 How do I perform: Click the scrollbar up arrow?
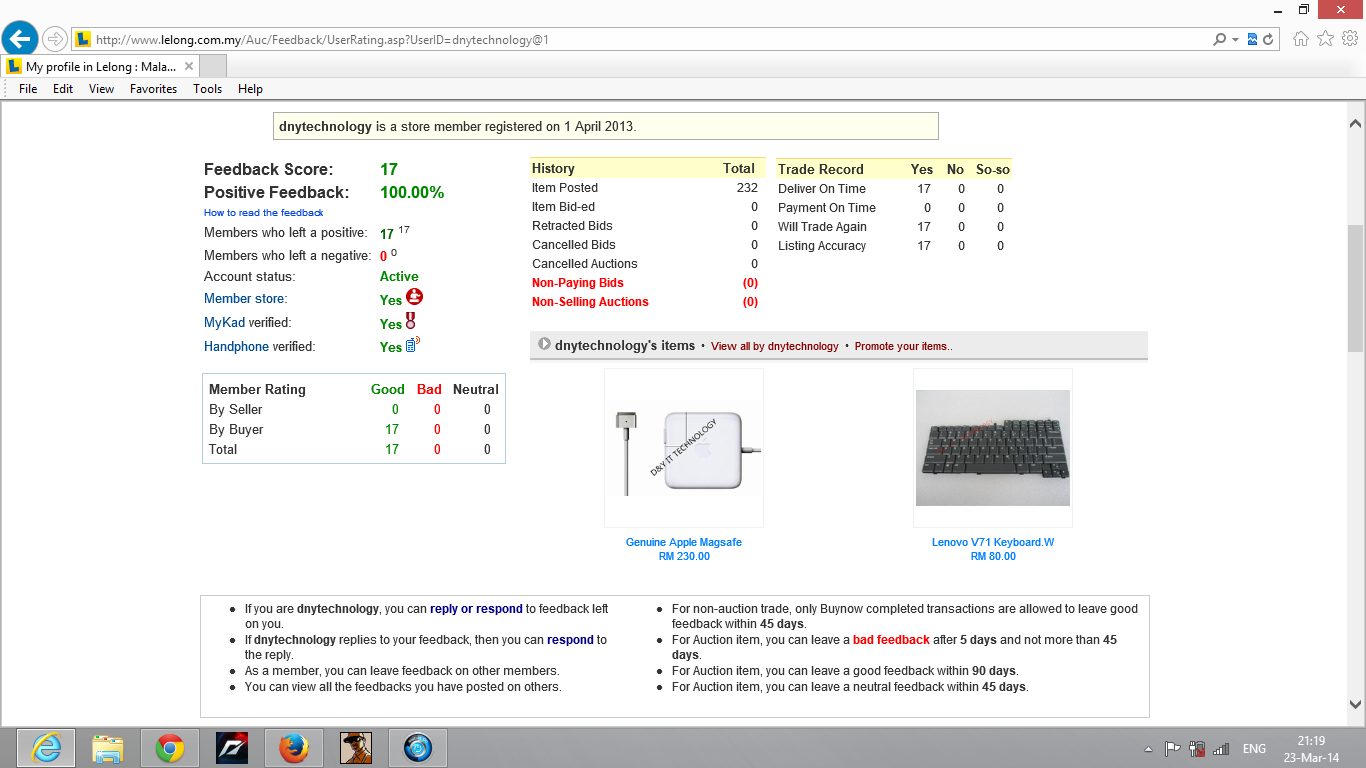(x=1356, y=124)
